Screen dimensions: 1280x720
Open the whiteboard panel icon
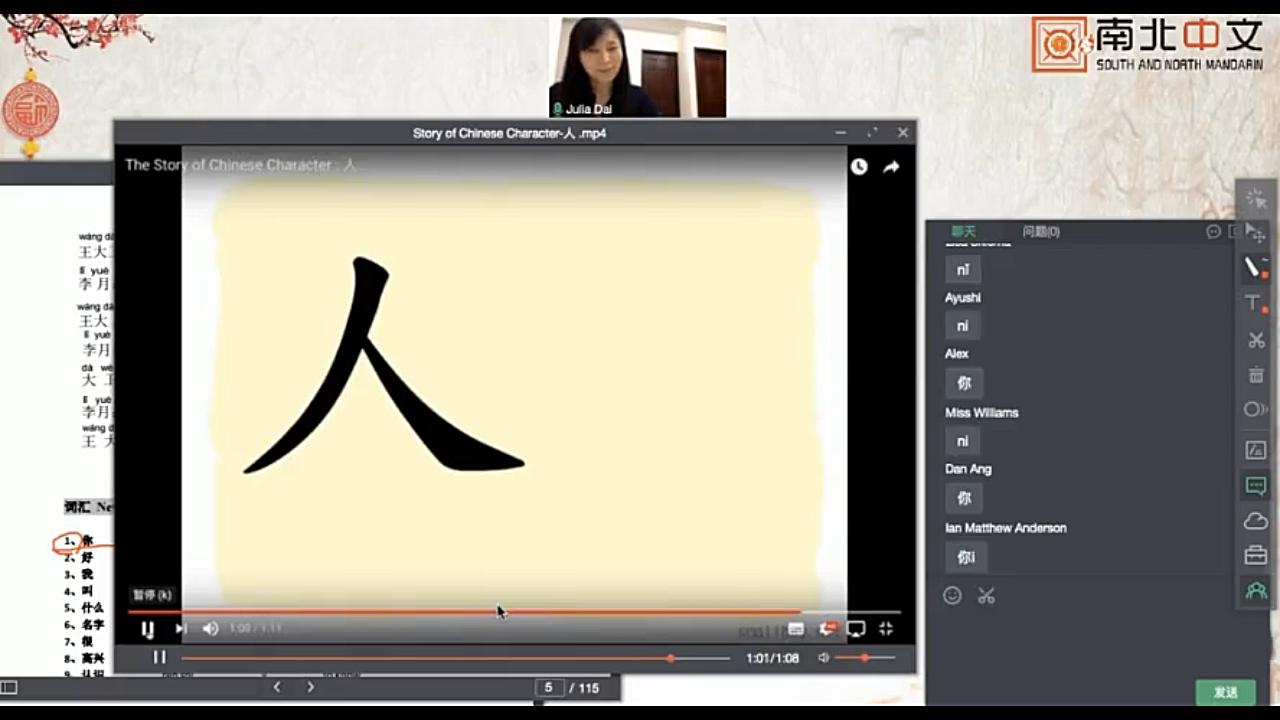coord(1256,450)
